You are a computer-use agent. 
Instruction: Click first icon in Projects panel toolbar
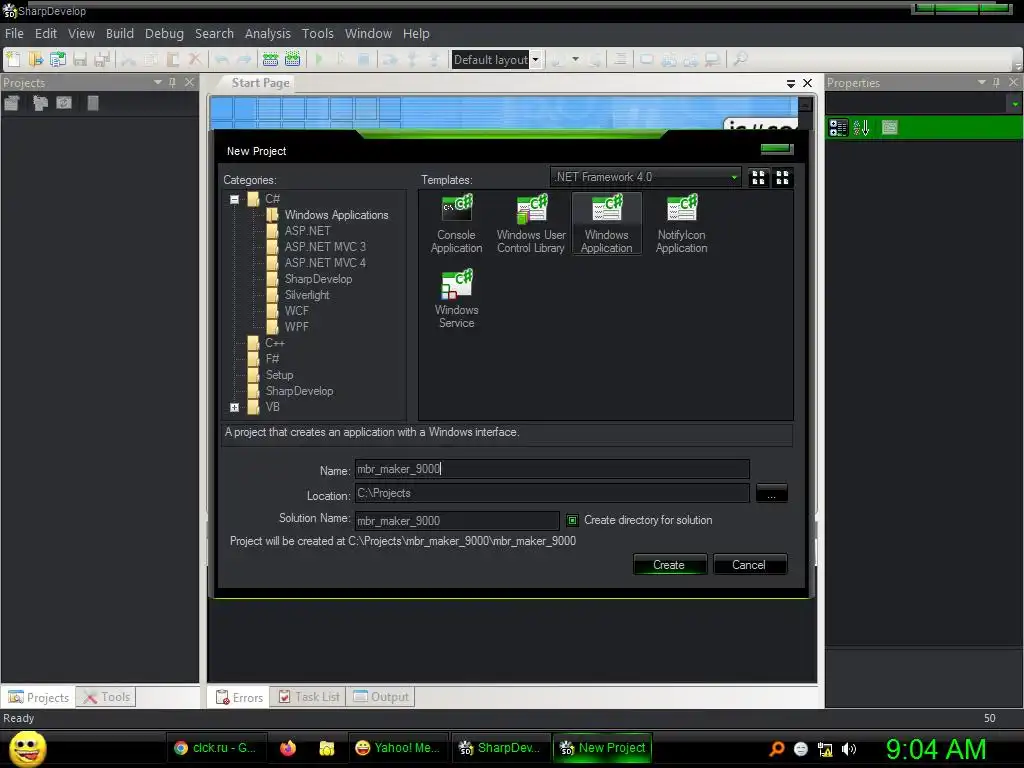coord(12,103)
